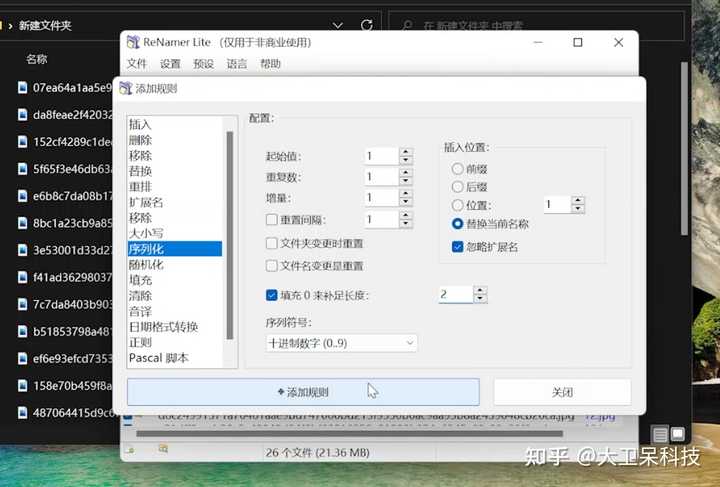Screen dimensions: 720x487
Task: Open the 预设 menu
Action: (x=203, y=63)
